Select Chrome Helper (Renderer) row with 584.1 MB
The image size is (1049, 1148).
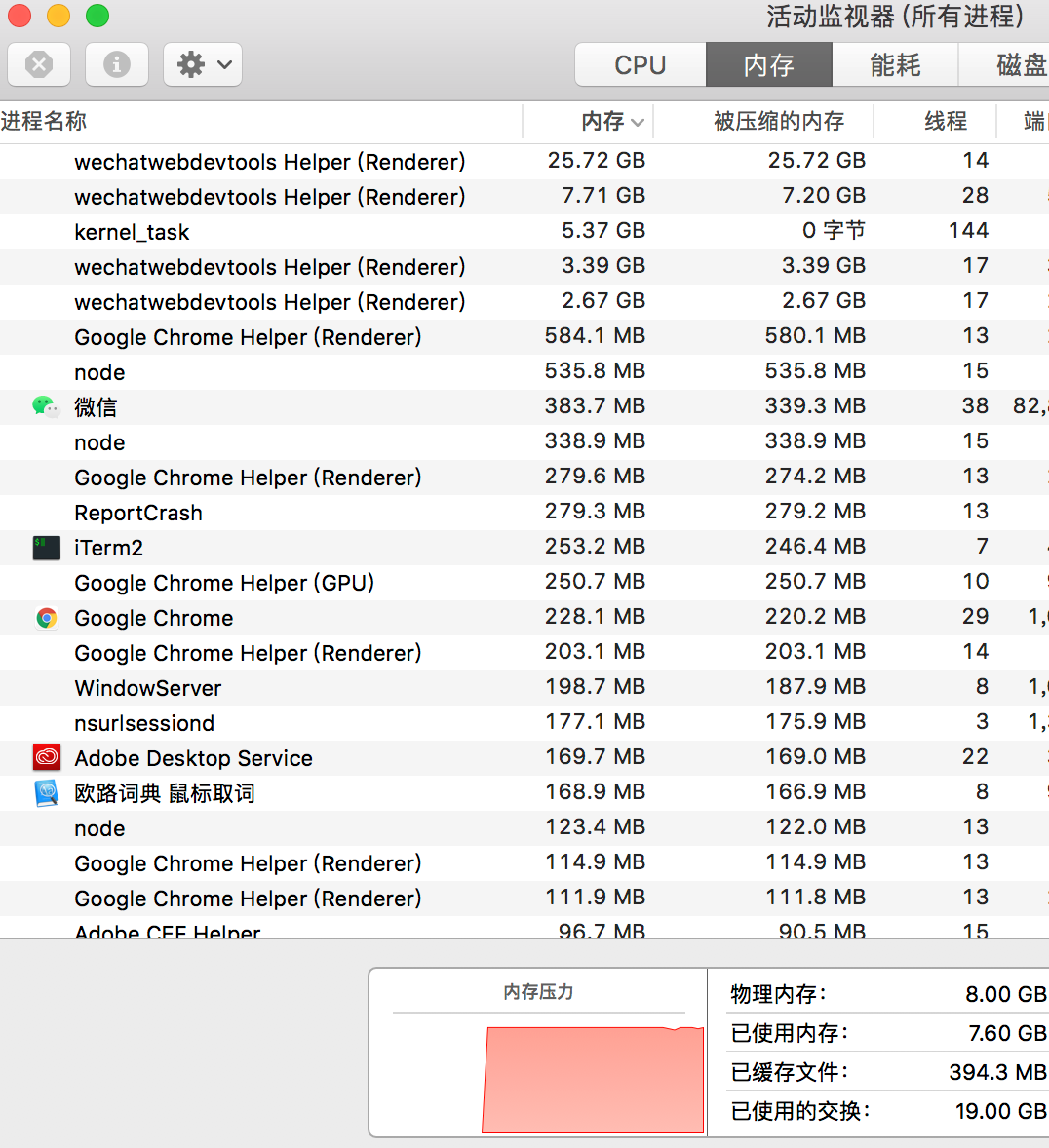click(x=524, y=337)
